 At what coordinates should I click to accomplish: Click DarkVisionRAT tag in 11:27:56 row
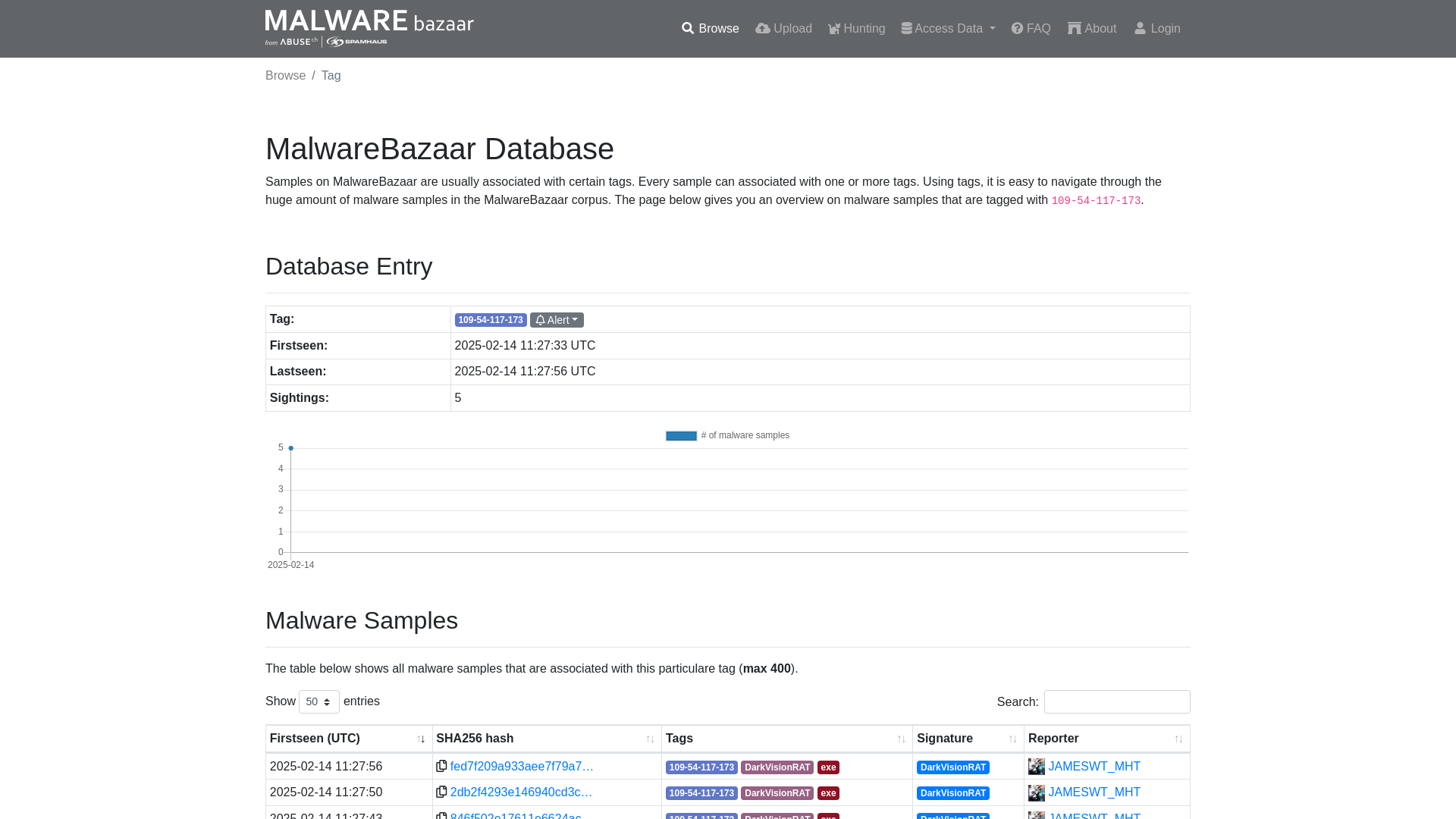pos(777,767)
